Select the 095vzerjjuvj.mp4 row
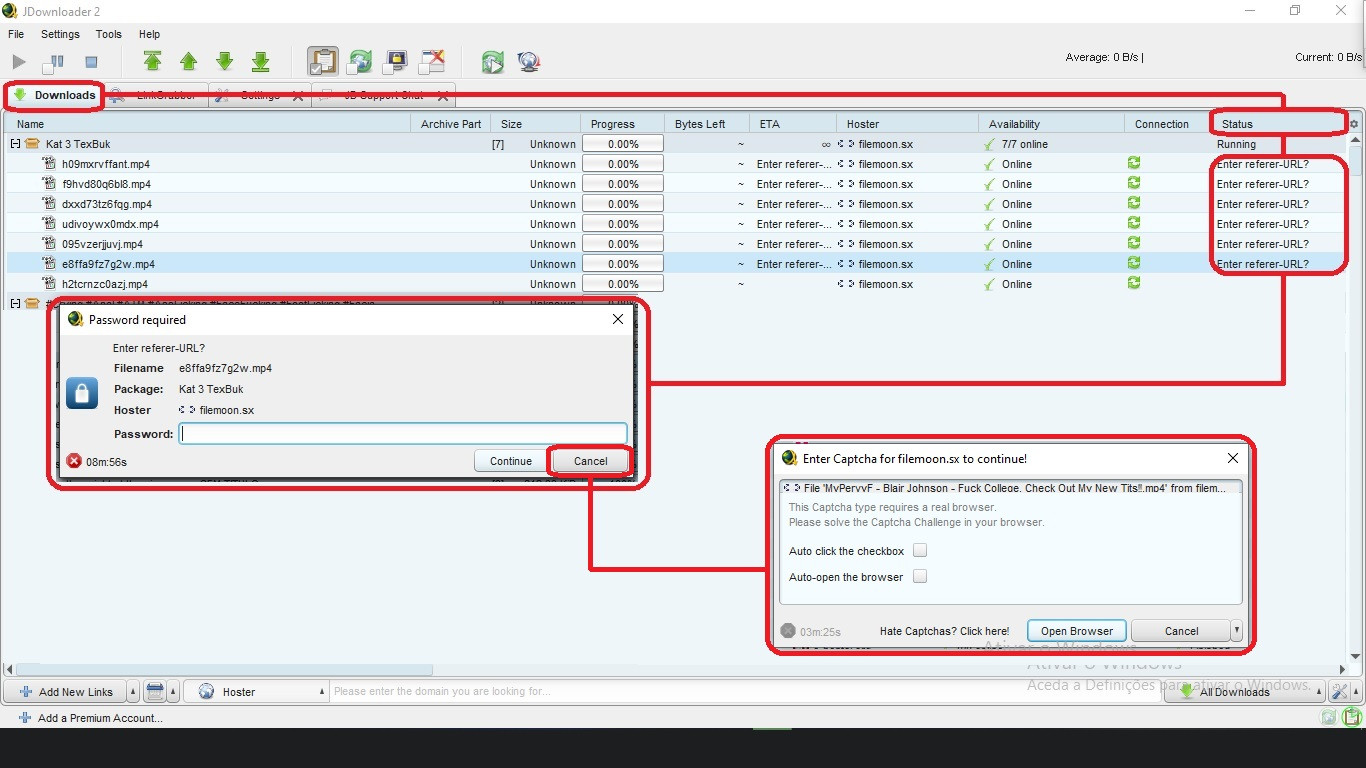1366x768 pixels. [x=676, y=244]
